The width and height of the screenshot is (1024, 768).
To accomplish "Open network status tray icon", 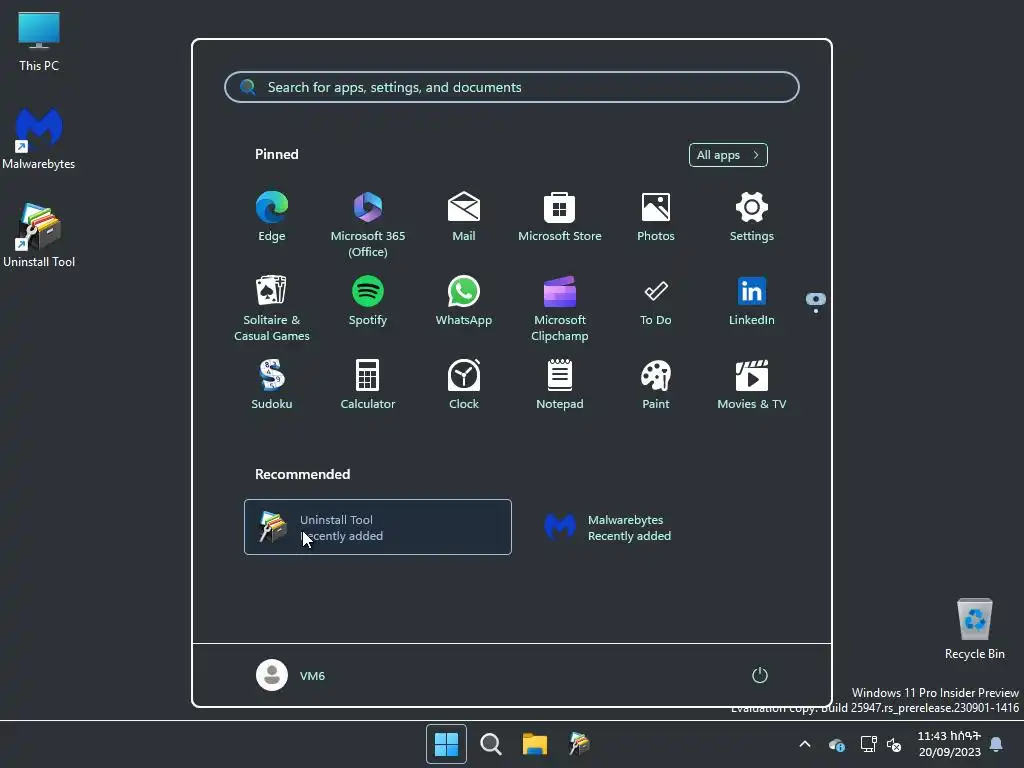I will point(869,744).
